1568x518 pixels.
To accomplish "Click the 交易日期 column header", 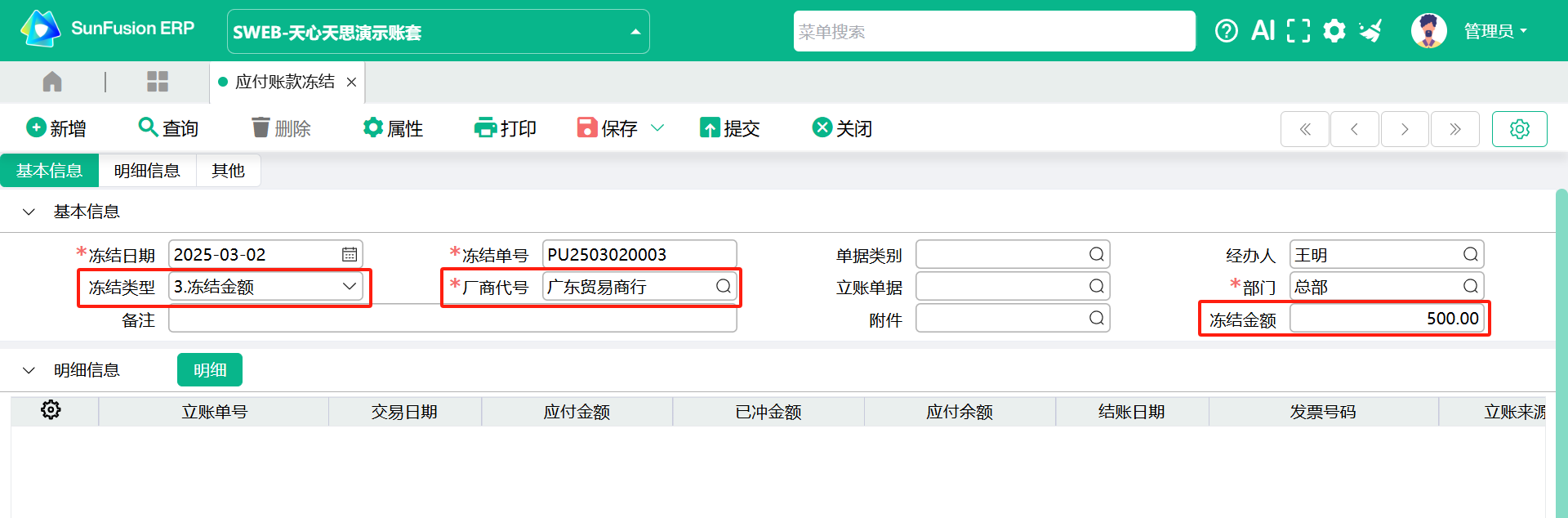I will (x=404, y=412).
